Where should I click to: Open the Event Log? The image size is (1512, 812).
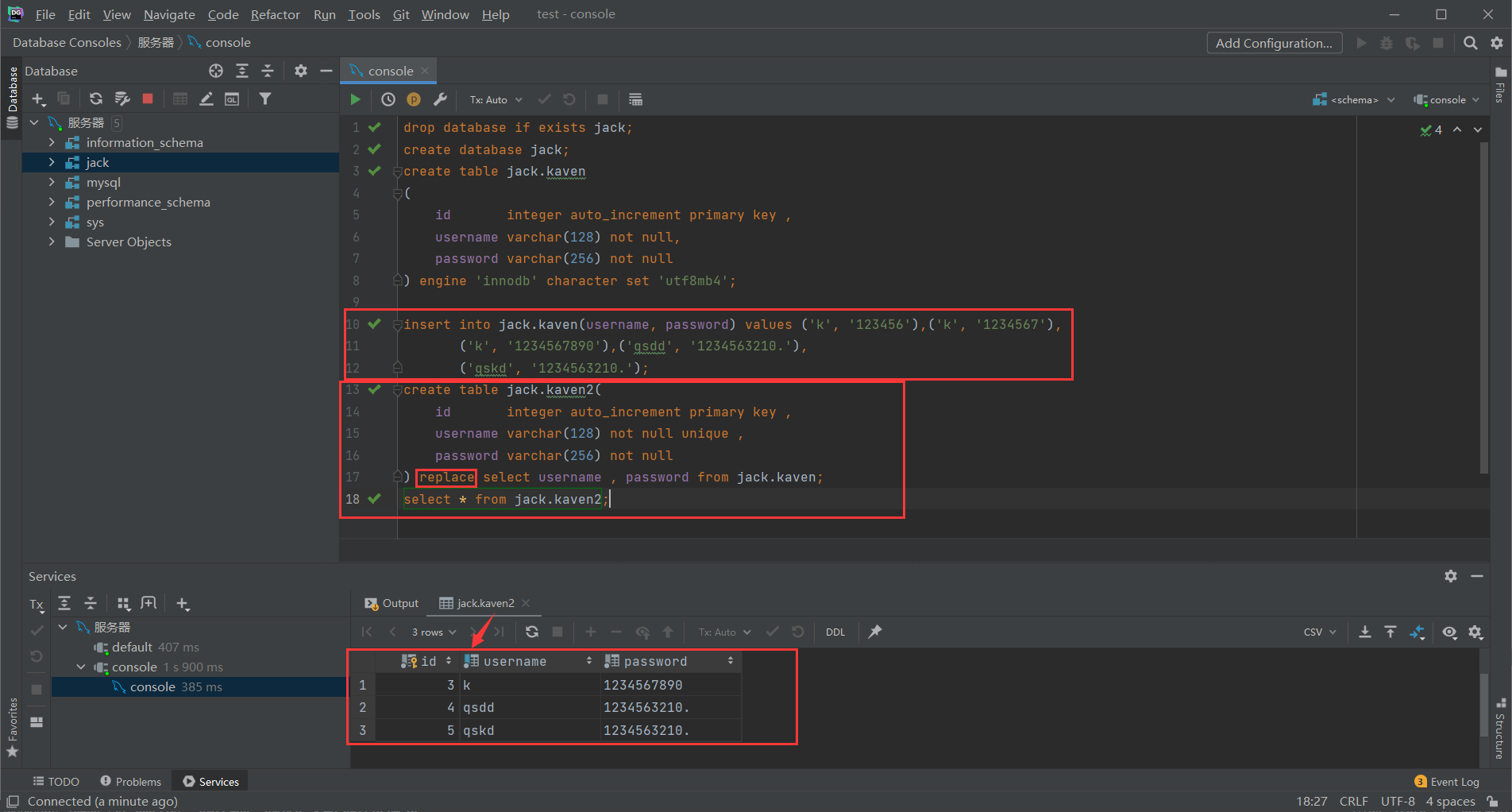pyautogui.click(x=1447, y=782)
